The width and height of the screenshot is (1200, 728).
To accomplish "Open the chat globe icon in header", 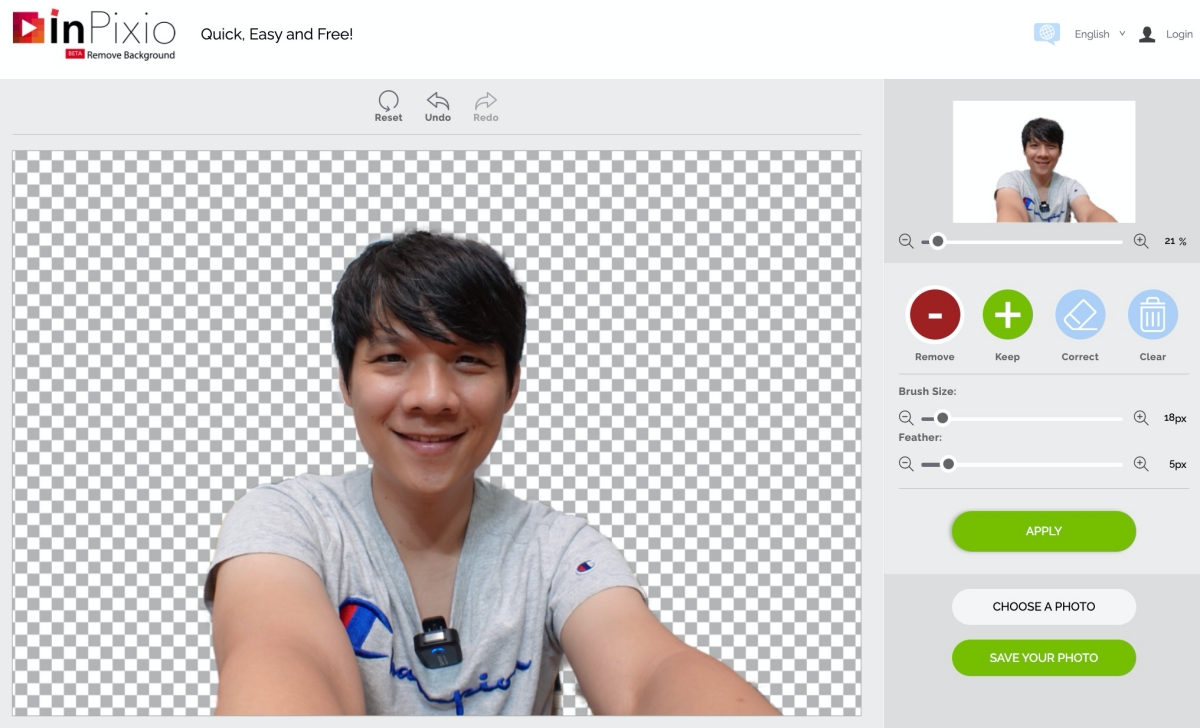I will point(1046,34).
